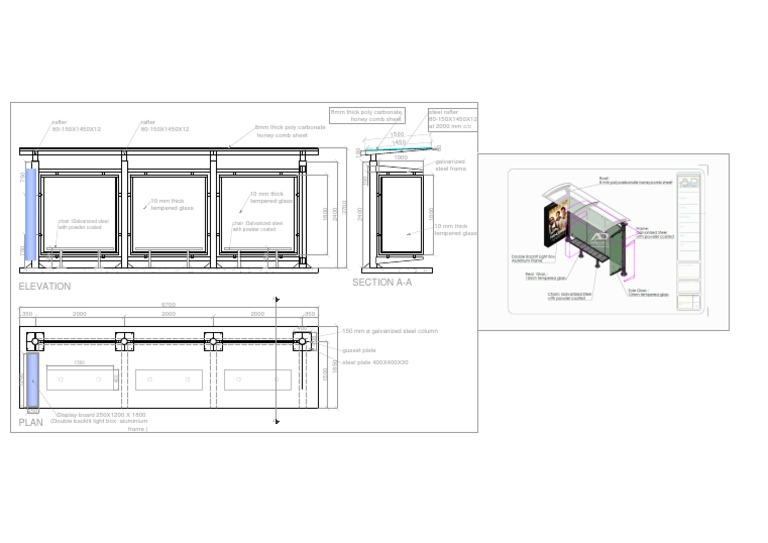Viewport: 768px width, 543px height.
Task: Click the 'Display board 250X1200 X 1800' note
Action: (x=100, y=422)
